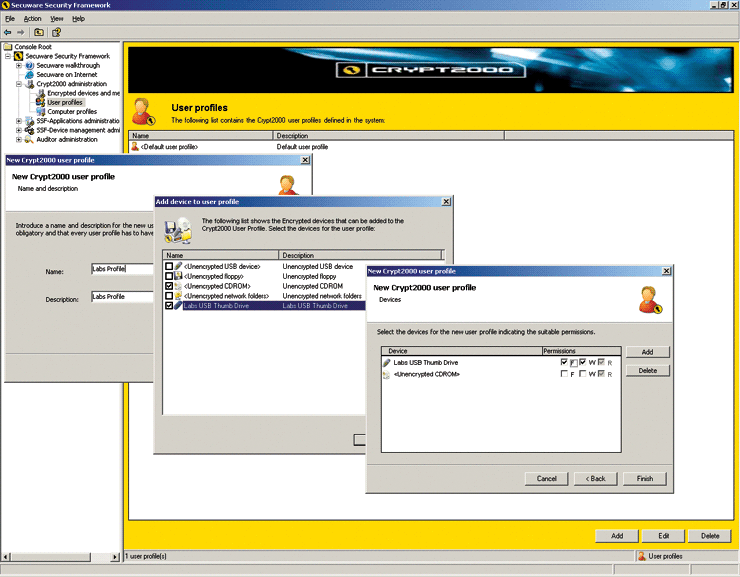Click the Unencrypted CDROM icon in Add device list
This screenshot has height=577, width=740.
(x=178, y=286)
